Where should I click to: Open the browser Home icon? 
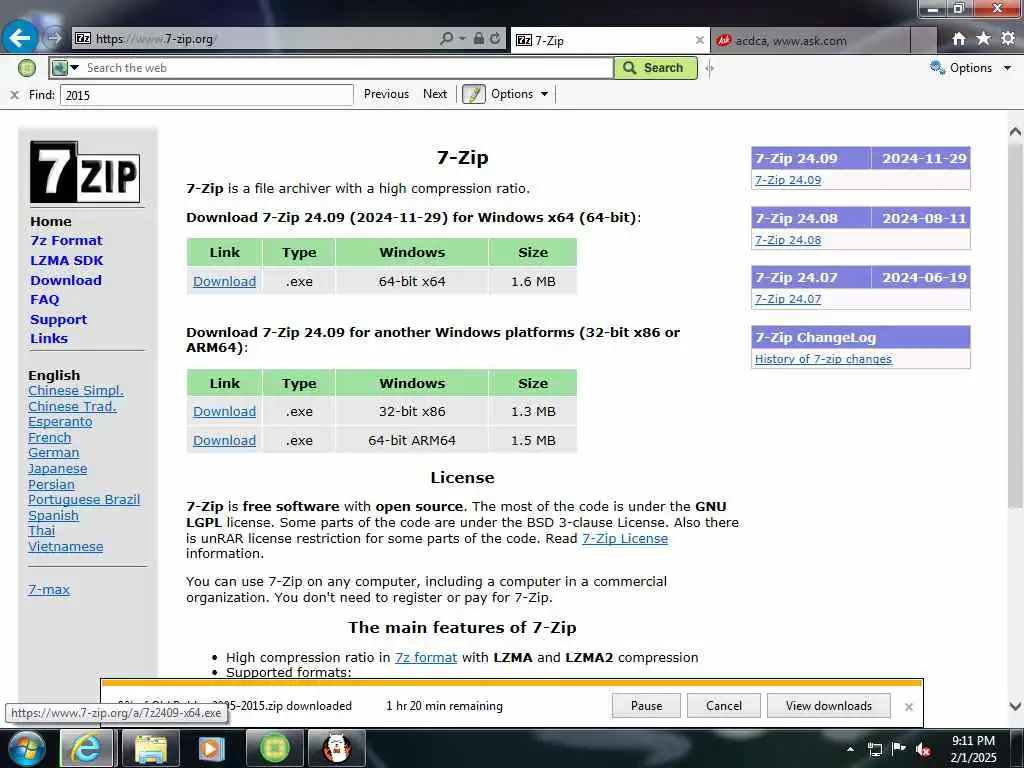point(958,39)
